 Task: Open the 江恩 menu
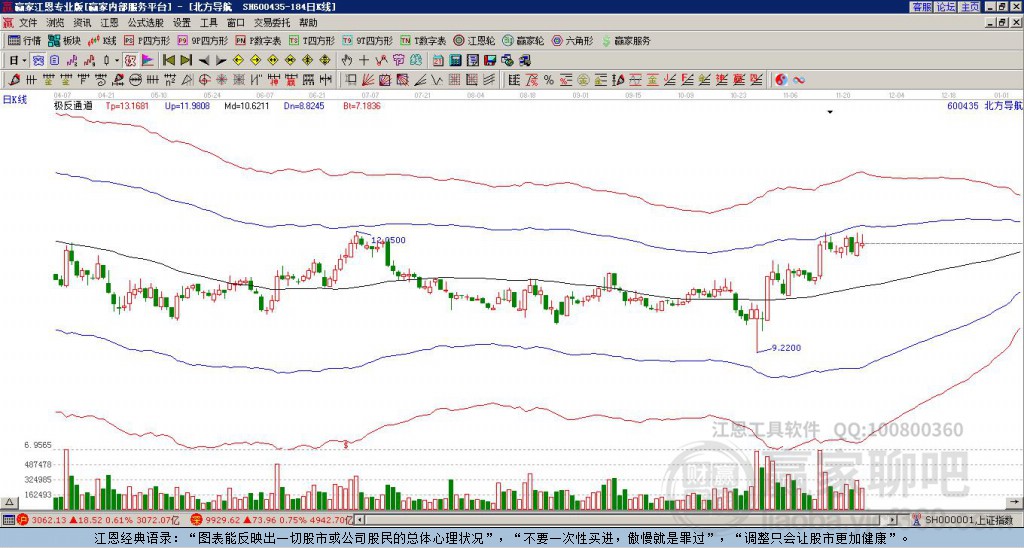click(109, 23)
